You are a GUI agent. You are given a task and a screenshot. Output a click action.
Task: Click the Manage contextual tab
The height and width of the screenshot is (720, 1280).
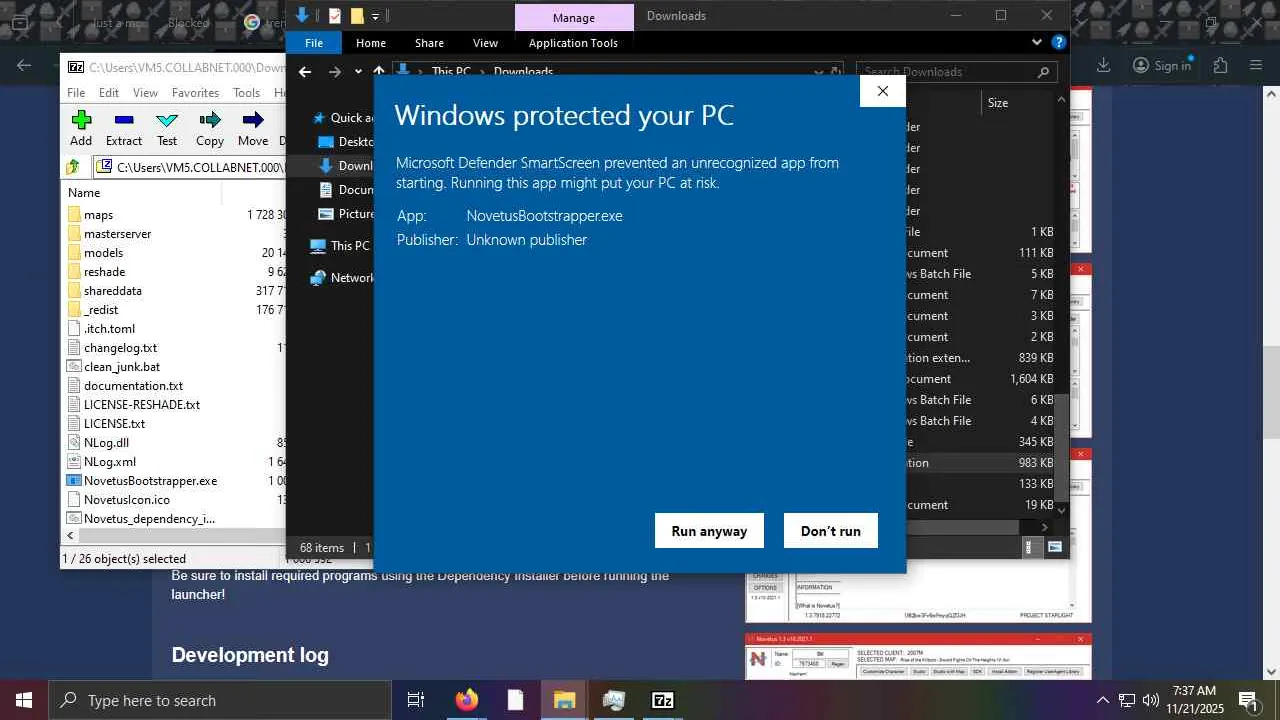tap(574, 17)
